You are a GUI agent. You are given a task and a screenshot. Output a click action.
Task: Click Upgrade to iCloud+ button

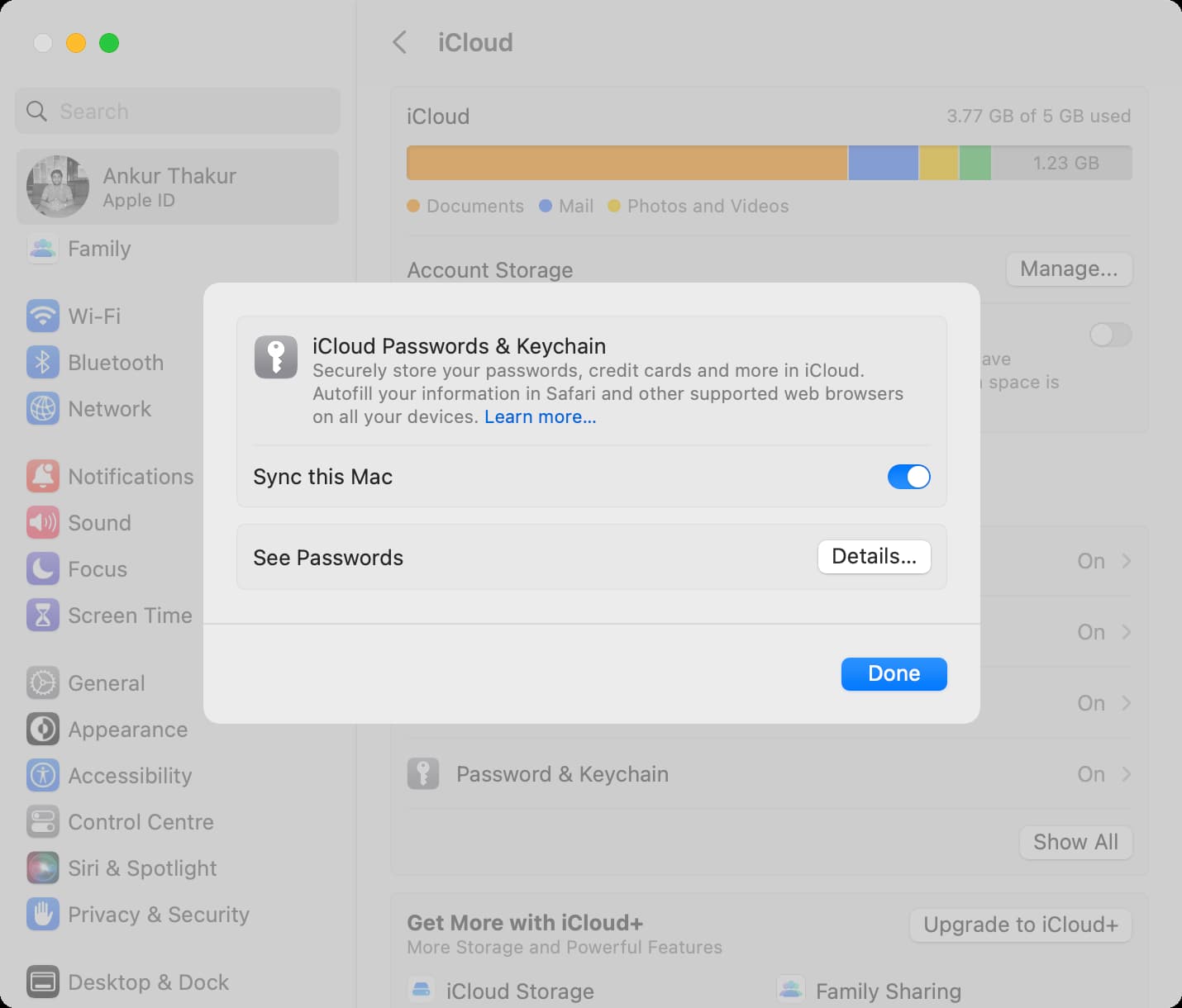click(x=1021, y=925)
